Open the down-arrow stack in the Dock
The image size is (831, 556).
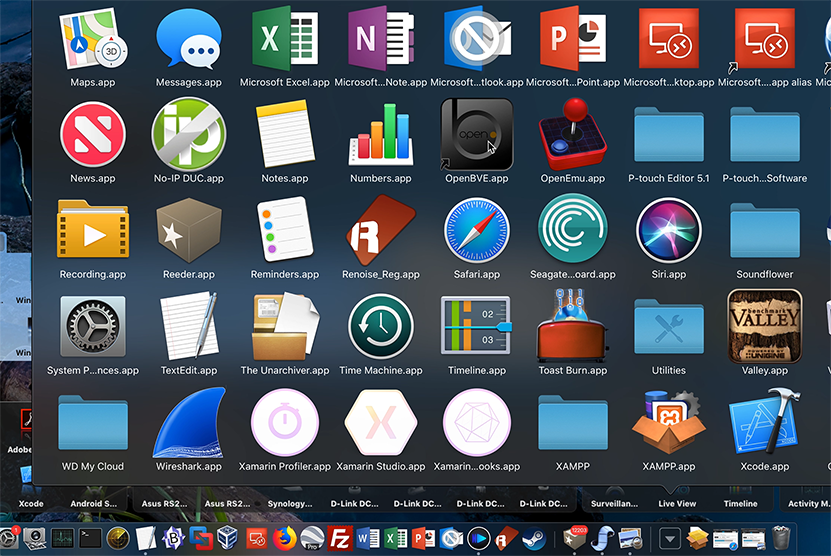(x=670, y=539)
